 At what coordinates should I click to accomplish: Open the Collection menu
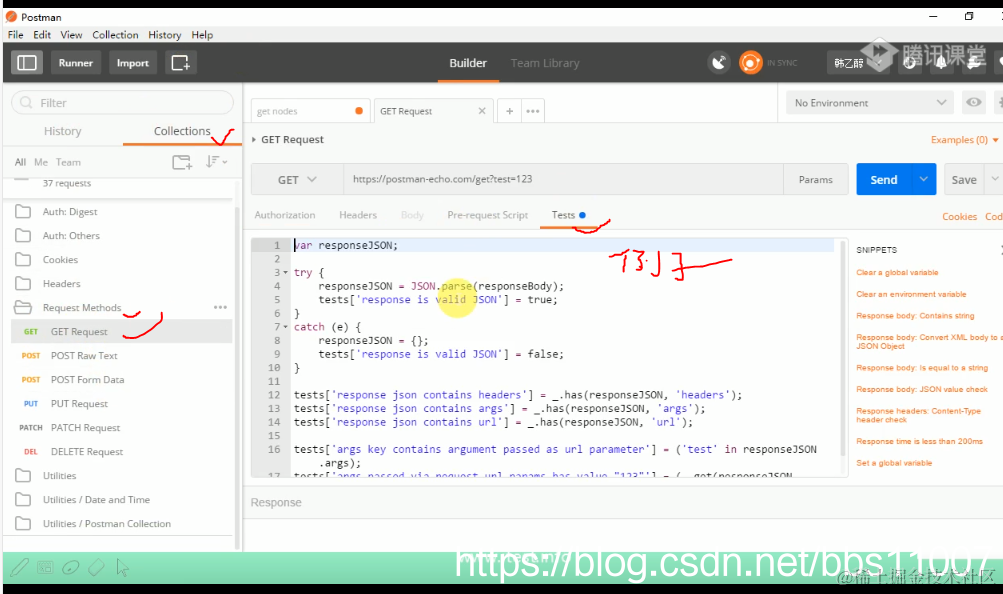coord(115,35)
